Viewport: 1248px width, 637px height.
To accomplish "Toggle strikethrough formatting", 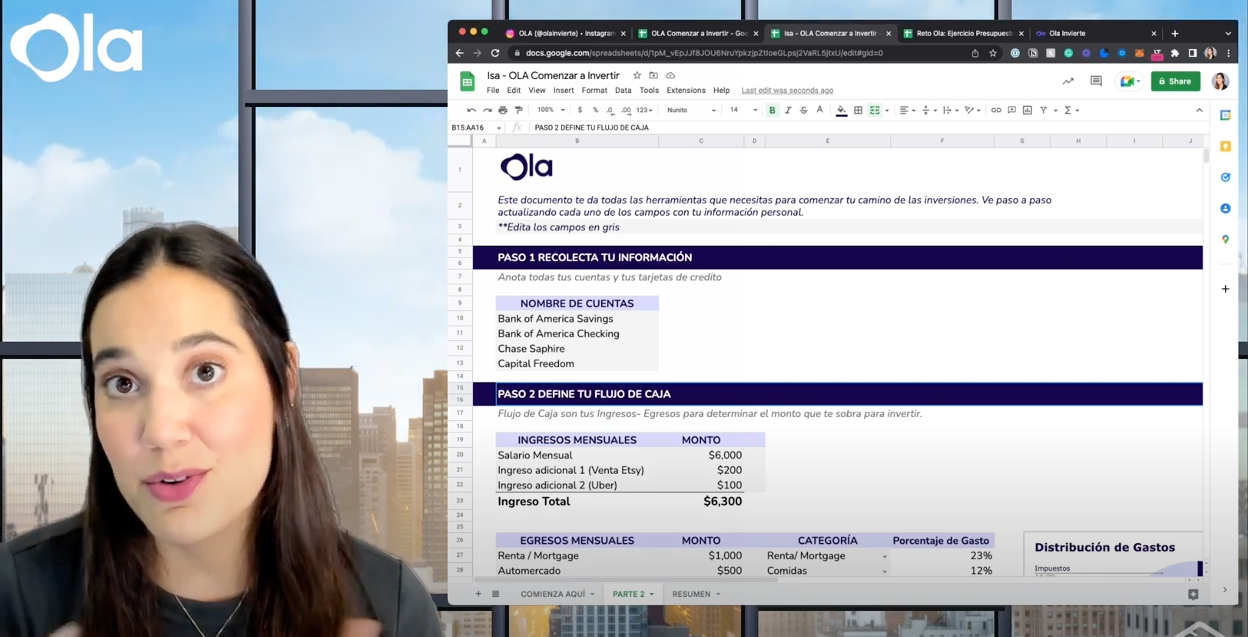I will pyautogui.click(x=804, y=110).
